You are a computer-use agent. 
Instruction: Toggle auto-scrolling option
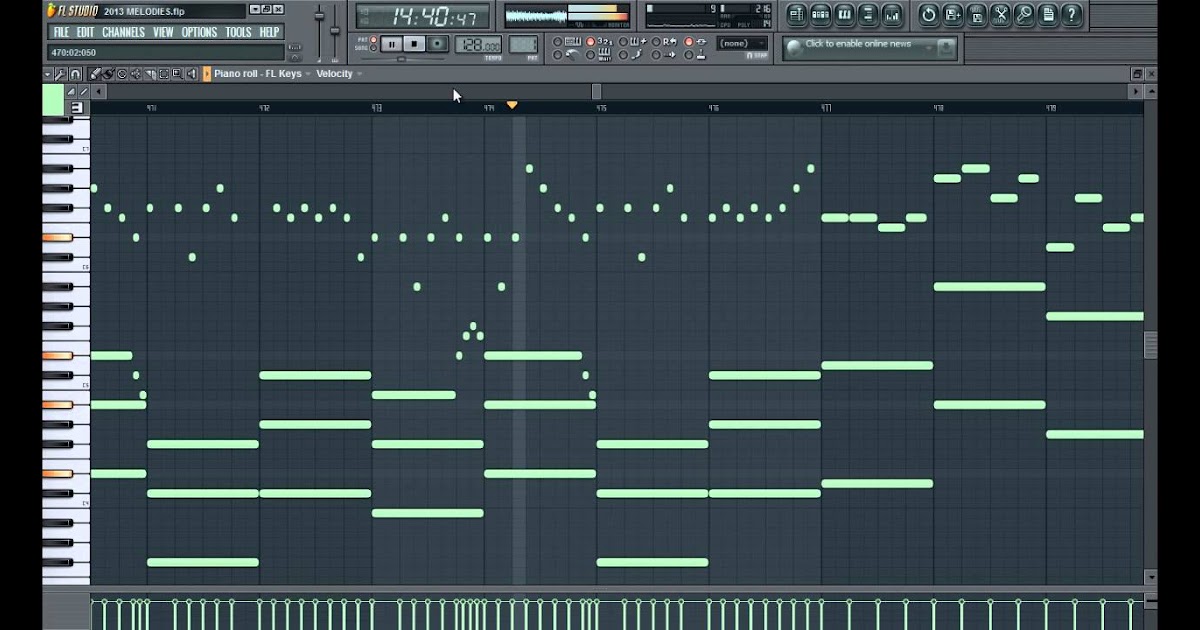[x=663, y=55]
